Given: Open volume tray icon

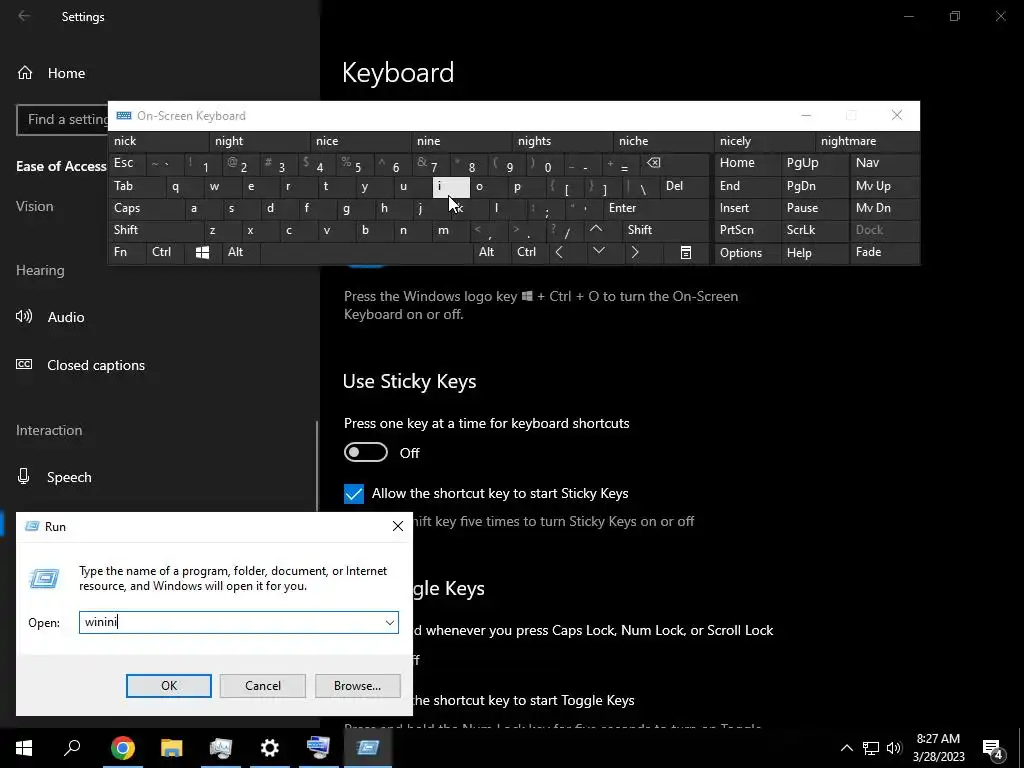Looking at the screenshot, I should point(894,748).
